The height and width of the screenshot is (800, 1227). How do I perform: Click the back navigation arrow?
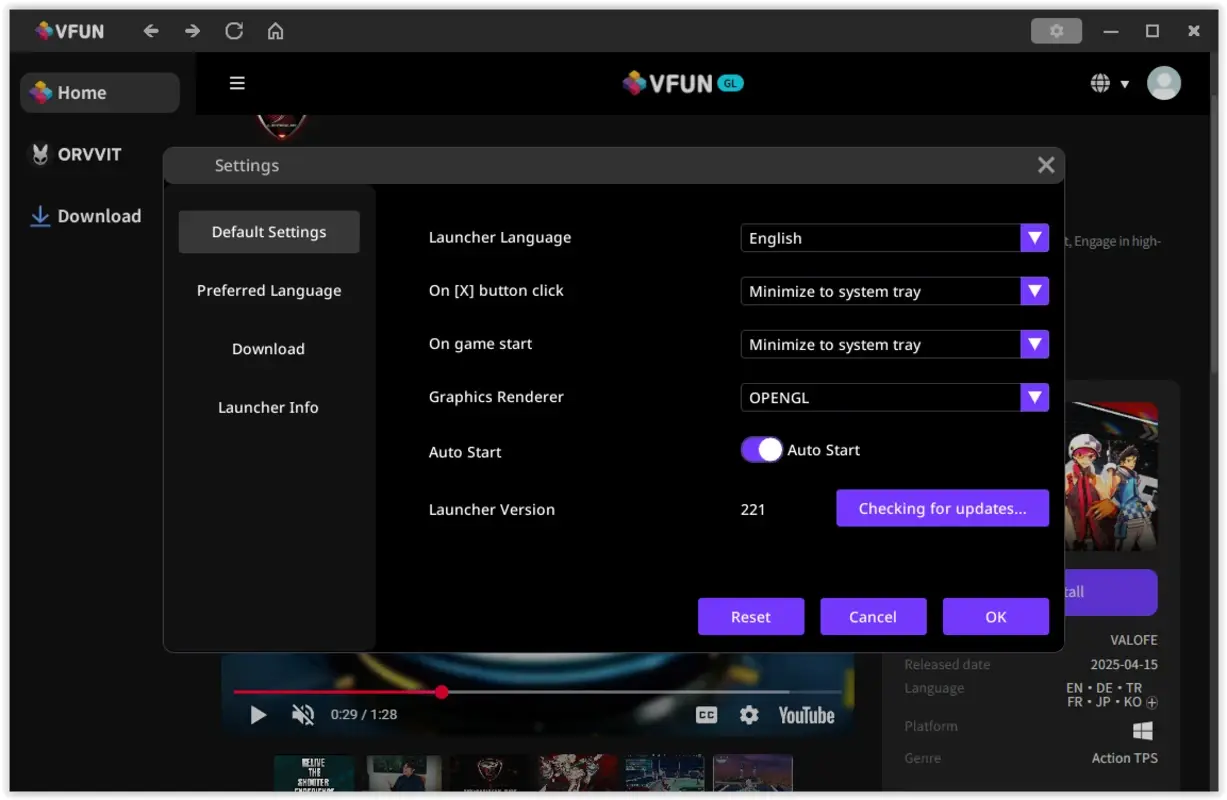150,31
